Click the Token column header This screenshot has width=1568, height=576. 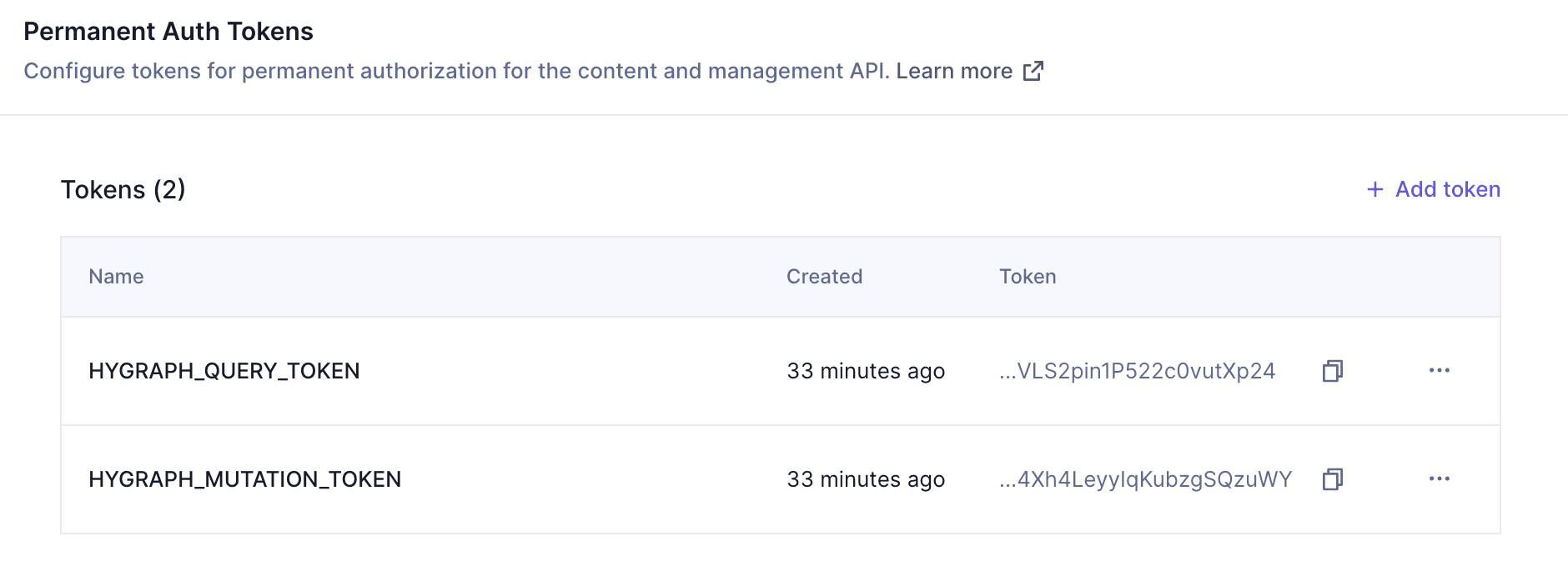(1028, 276)
